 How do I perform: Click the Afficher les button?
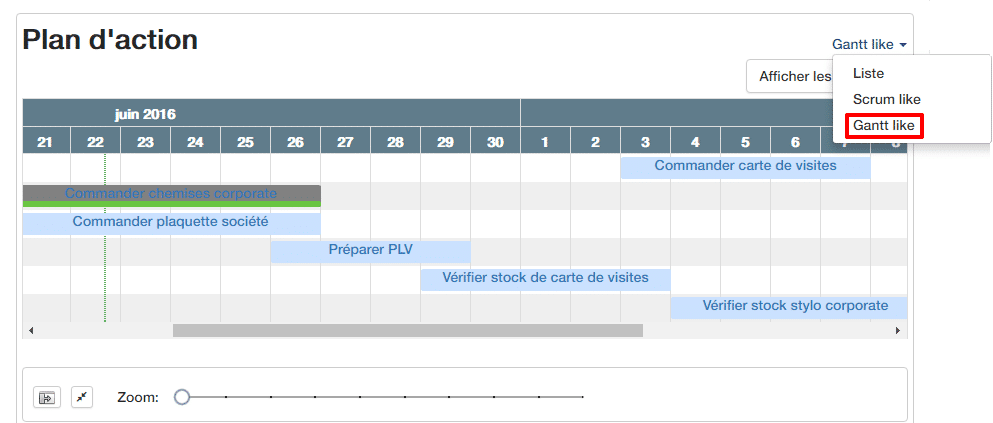click(790, 76)
